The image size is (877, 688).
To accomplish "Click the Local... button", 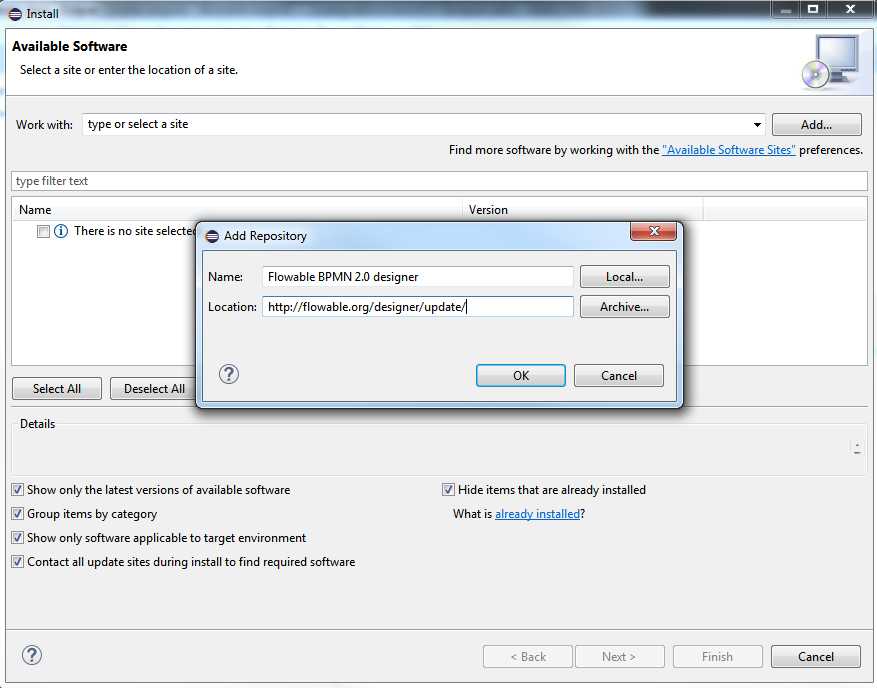I will [x=625, y=277].
